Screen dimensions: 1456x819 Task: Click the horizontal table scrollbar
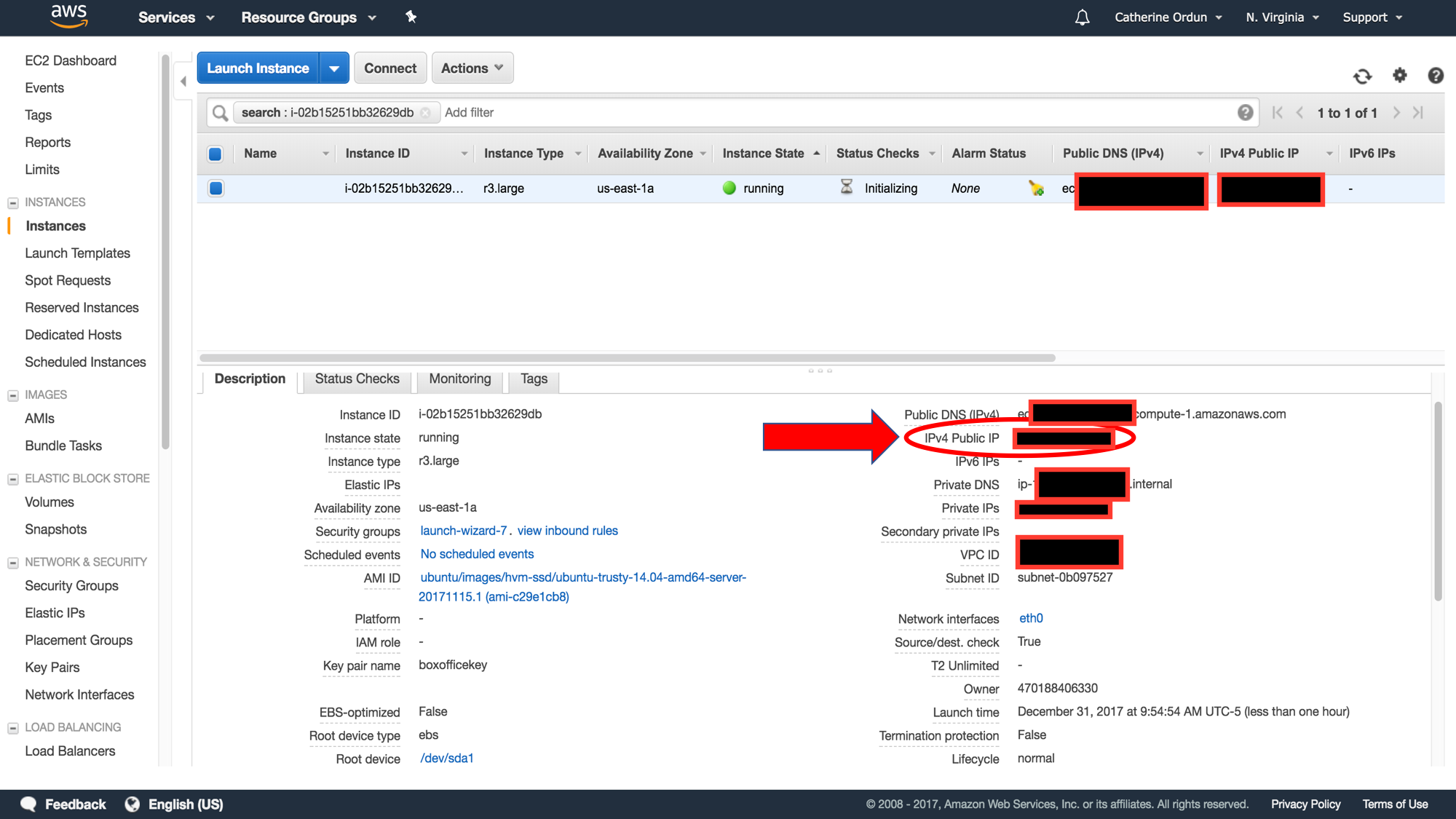626,357
